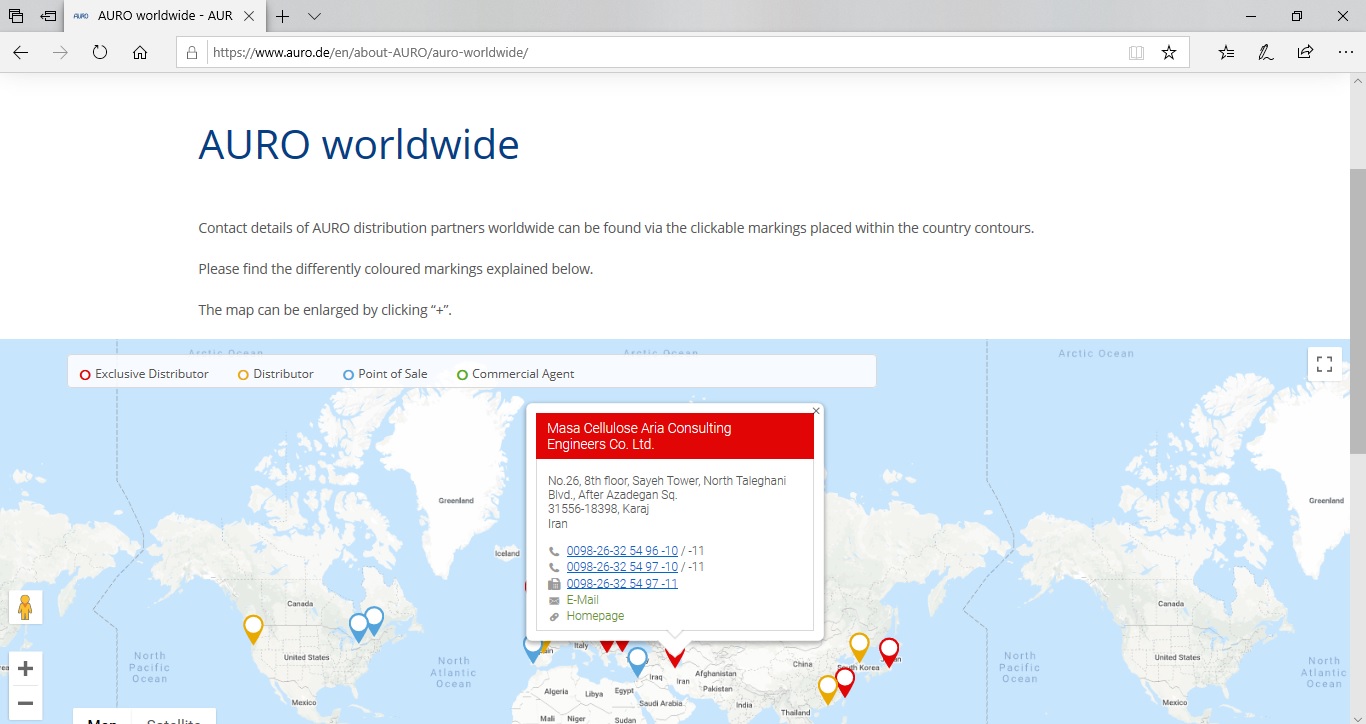Image resolution: width=1366 pixels, height=724 pixels.
Task: Click the red company name header in popup
Action: tap(675, 436)
